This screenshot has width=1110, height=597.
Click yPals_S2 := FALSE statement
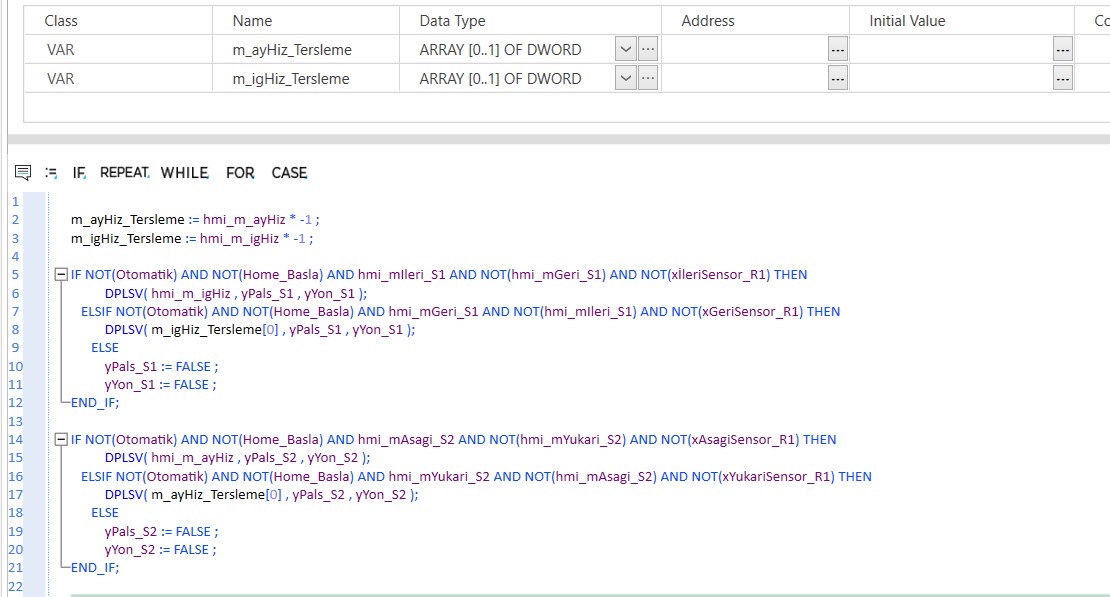(x=161, y=532)
